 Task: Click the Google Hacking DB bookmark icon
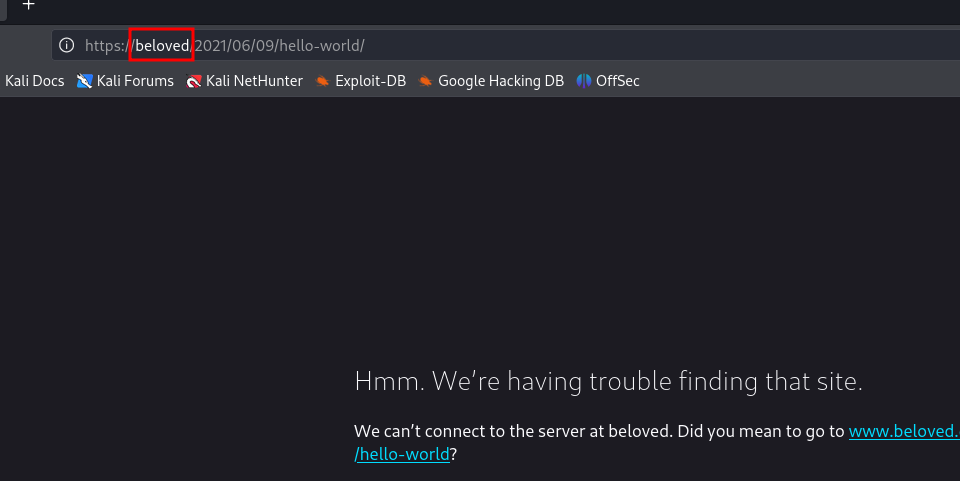[426, 81]
